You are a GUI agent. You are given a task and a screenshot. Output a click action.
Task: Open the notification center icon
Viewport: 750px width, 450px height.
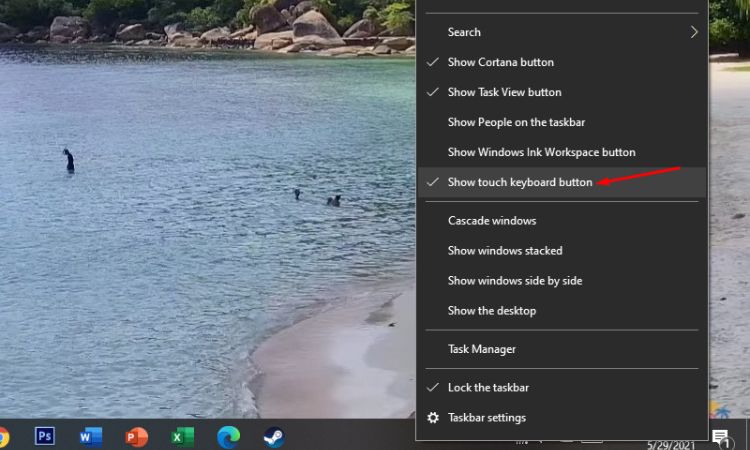[x=719, y=436]
